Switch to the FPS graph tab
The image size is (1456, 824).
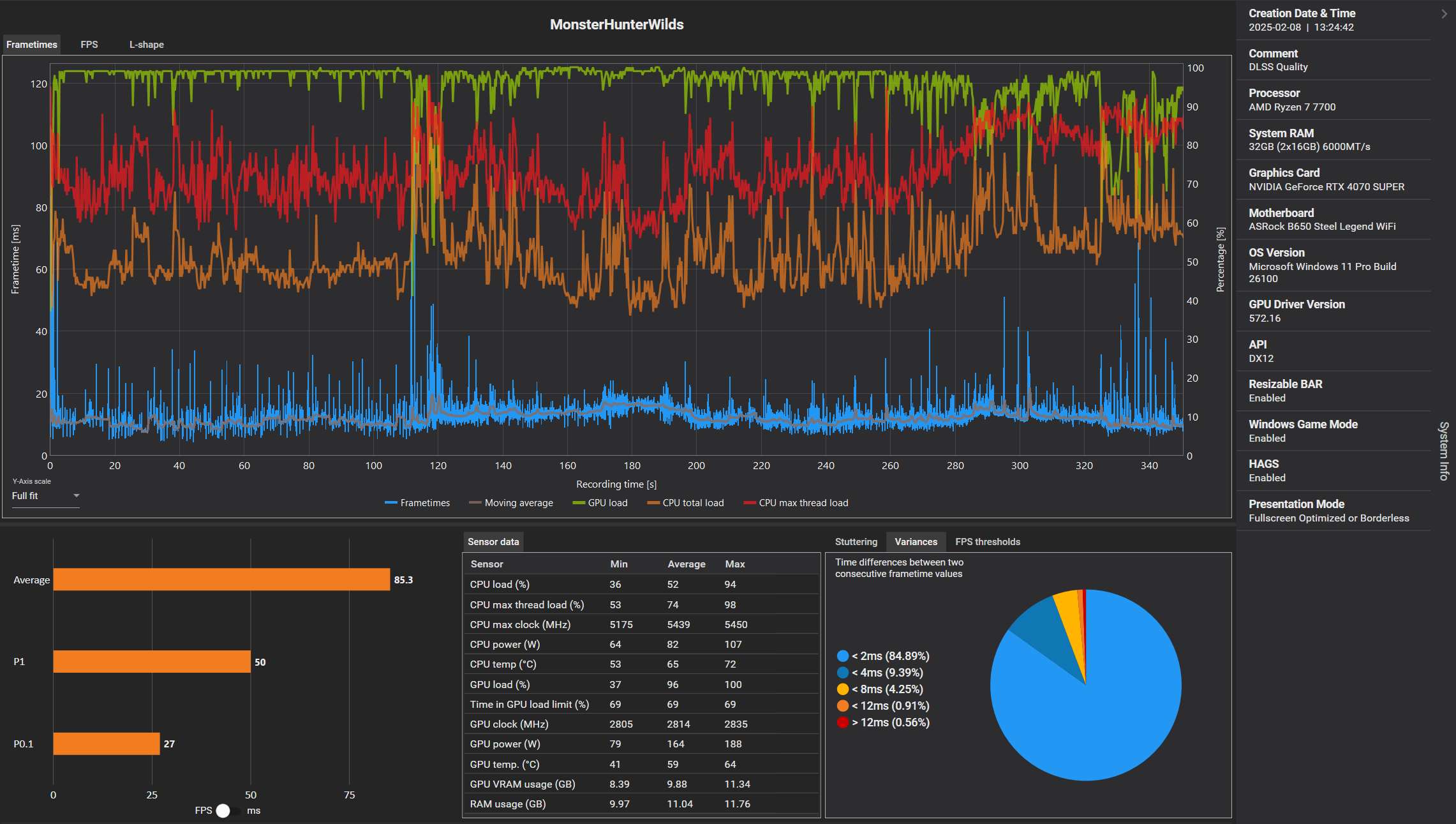[x=89, y=45]
